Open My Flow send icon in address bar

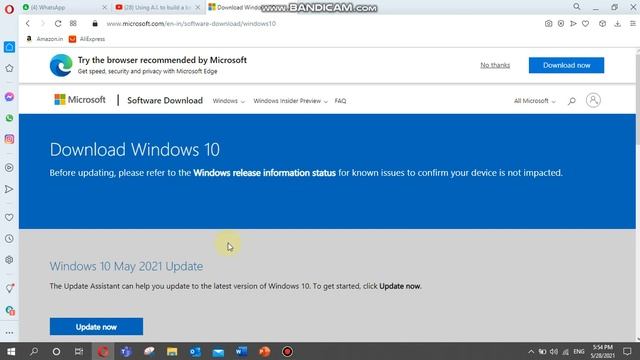point(573,24)
